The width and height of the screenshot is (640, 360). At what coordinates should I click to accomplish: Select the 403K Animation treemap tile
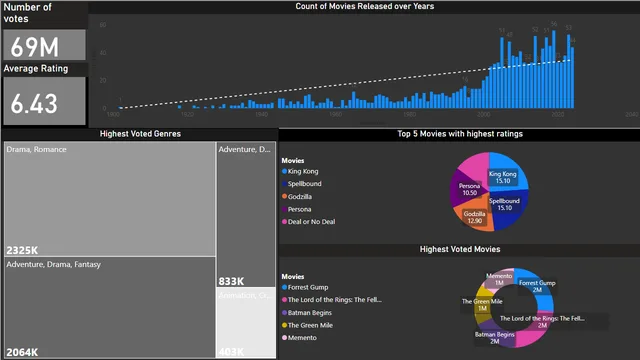(x=246, y=322)
